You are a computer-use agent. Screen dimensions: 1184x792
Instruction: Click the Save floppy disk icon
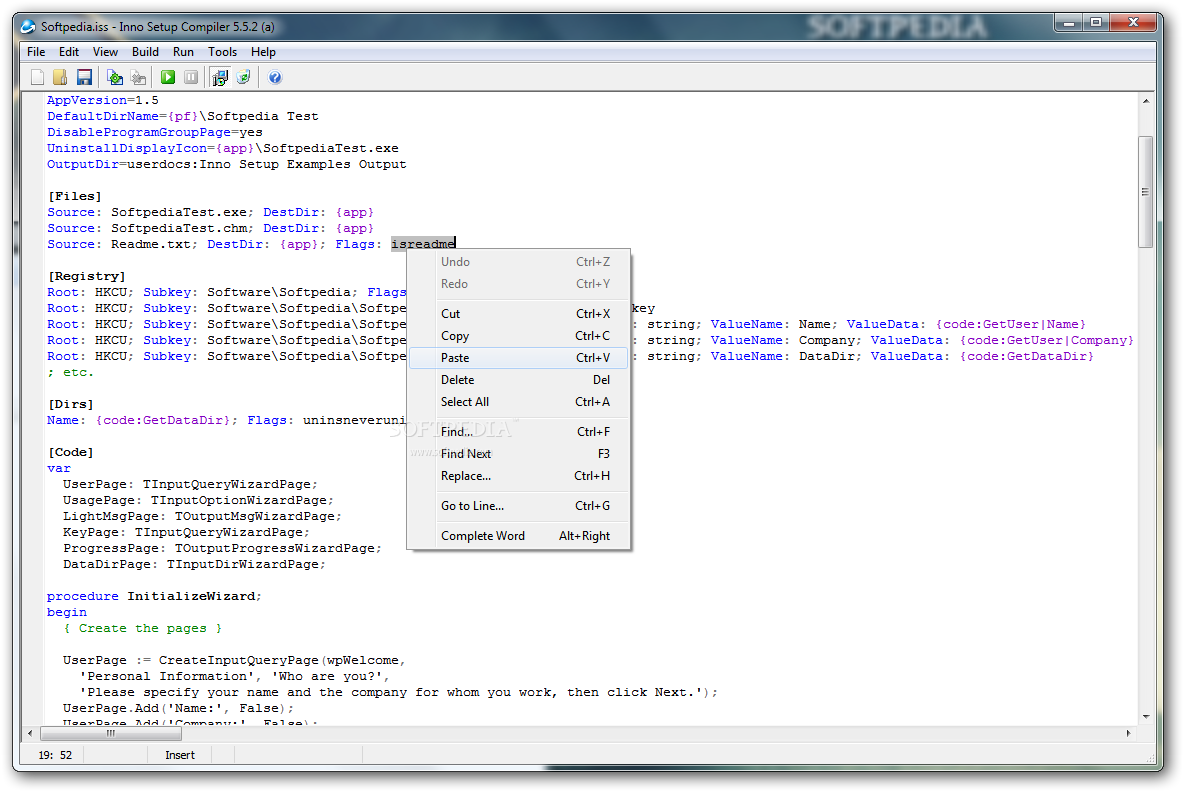85,77
